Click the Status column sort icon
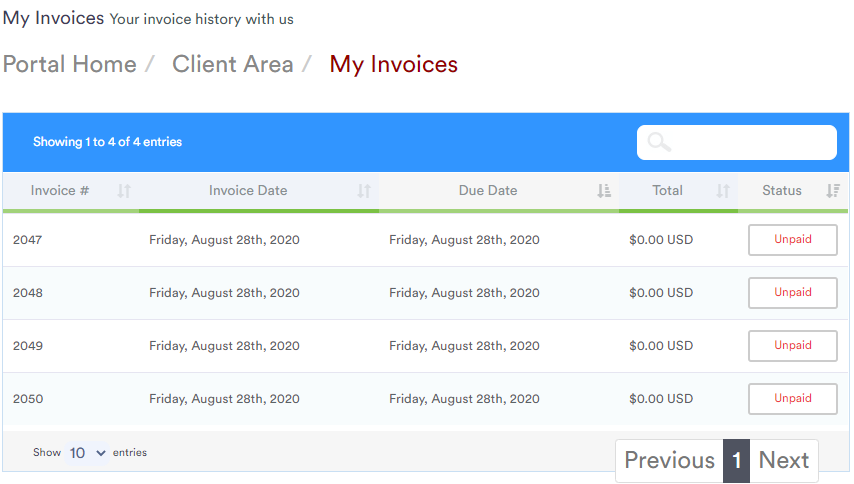The image size is (854, 484). (833, 191)
